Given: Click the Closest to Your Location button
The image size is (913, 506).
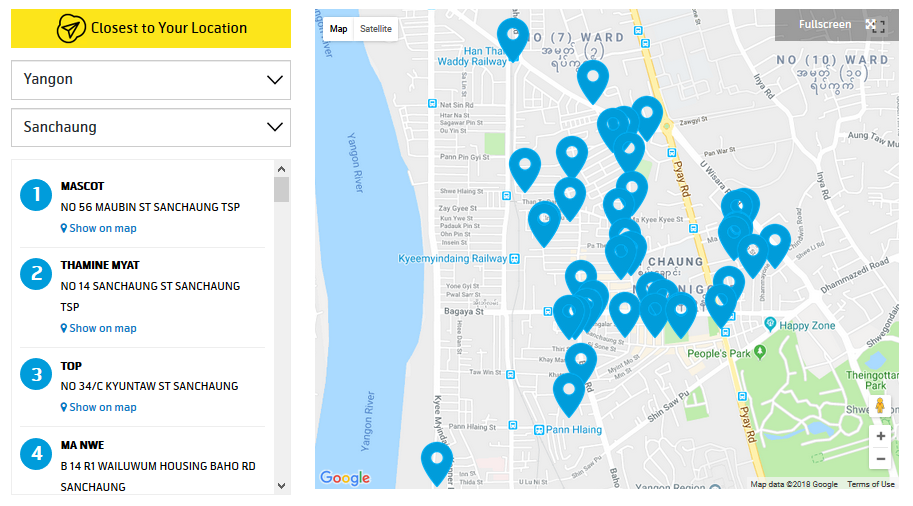Looking at the screenshot, I should [151, 29].
